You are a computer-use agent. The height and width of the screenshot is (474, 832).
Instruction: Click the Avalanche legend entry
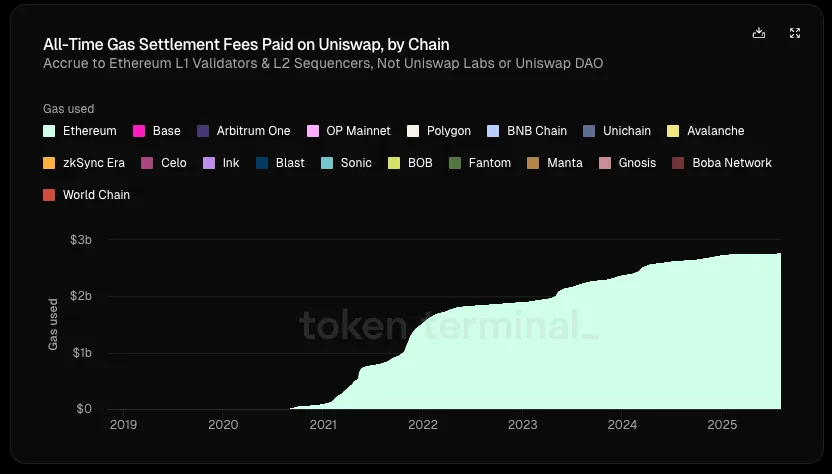[706, 131]
